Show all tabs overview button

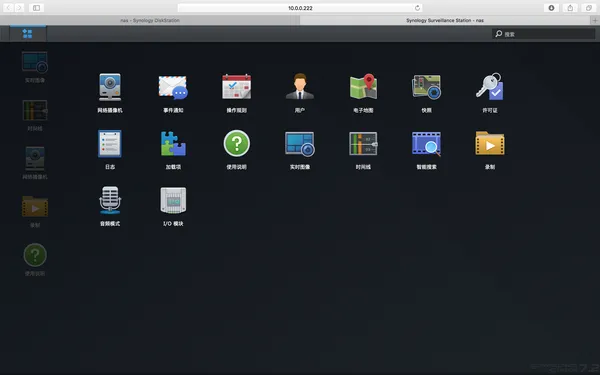click(589, 8)
